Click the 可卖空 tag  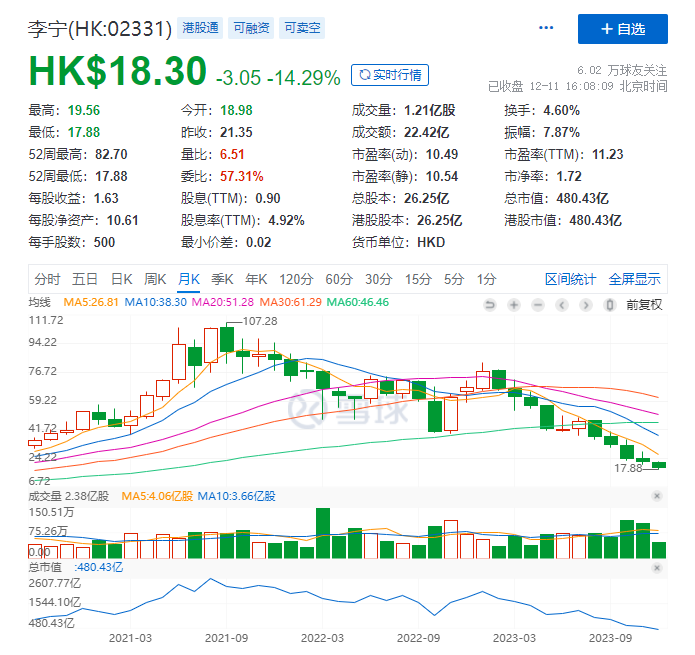coord(302,28)
